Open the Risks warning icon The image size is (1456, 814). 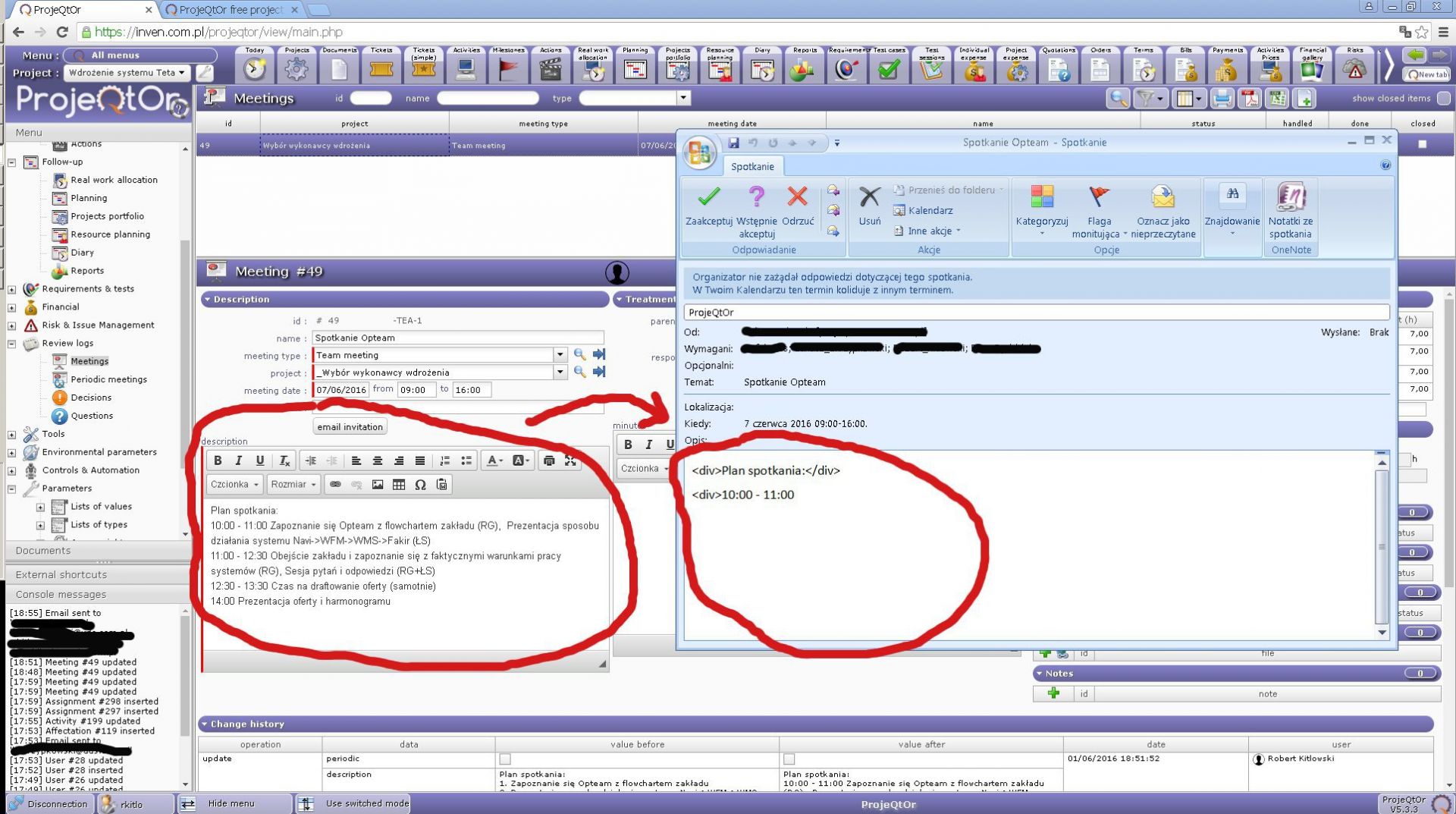pos(1354,65)
